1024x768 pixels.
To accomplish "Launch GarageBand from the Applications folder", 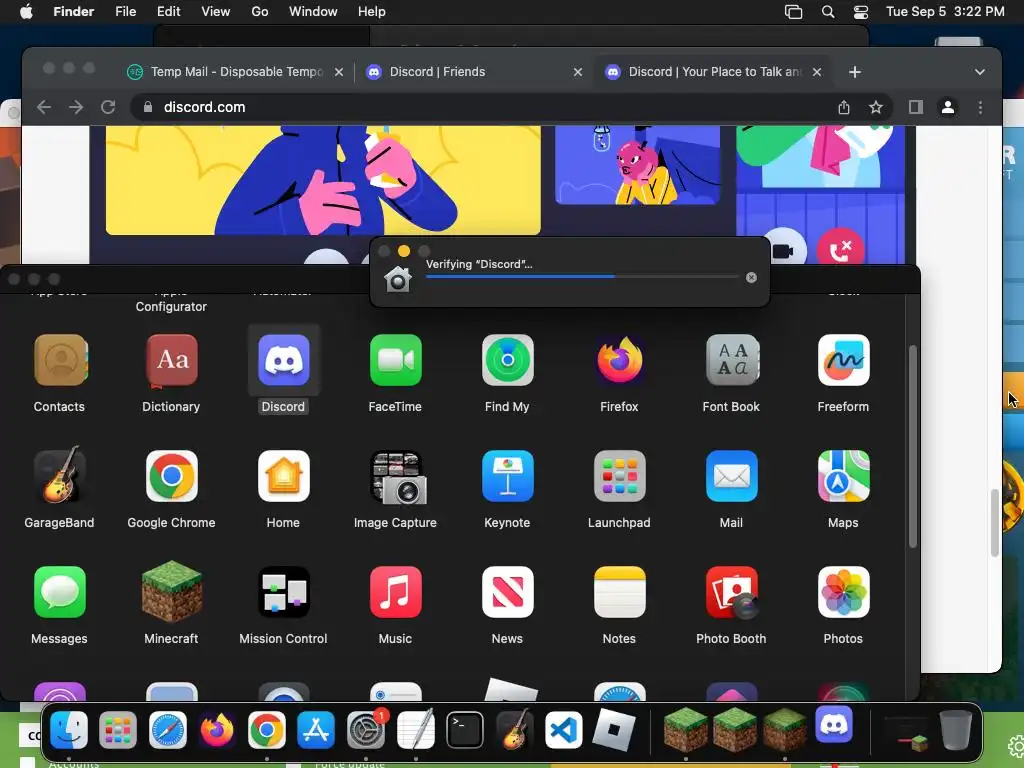I will click(x=59, y=475).
